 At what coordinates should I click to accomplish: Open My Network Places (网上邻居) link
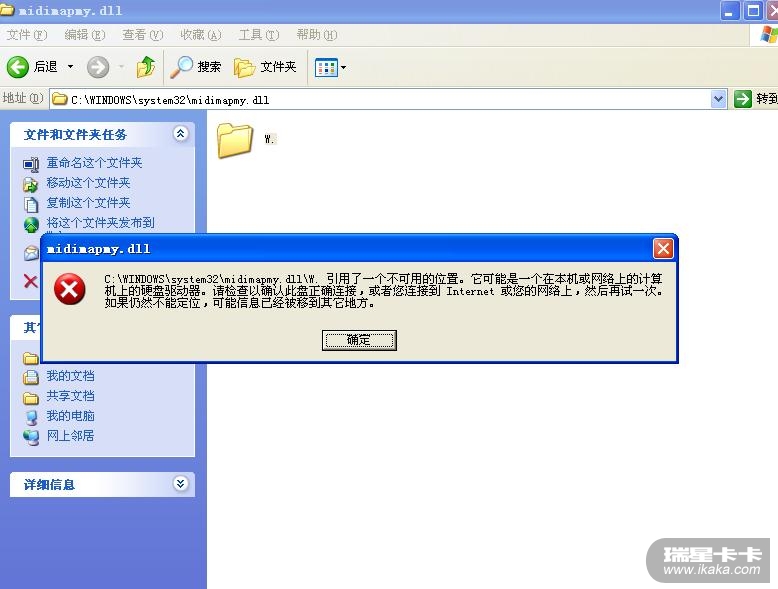point(70,436)
